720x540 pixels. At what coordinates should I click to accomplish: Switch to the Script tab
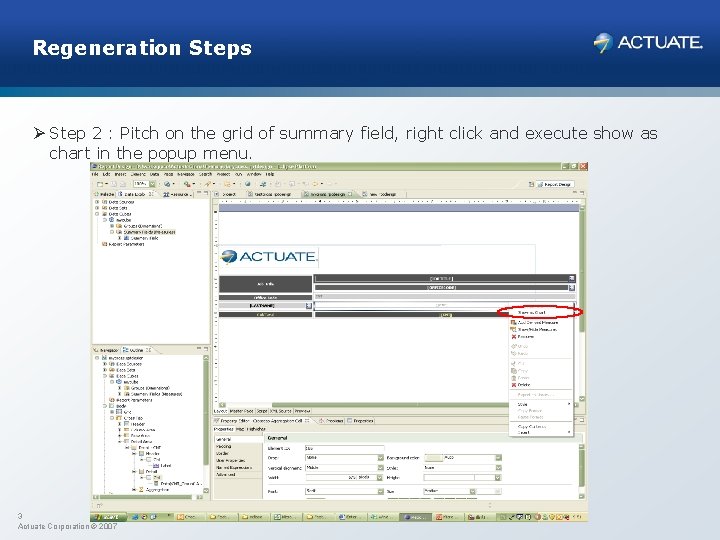(262, 411)
